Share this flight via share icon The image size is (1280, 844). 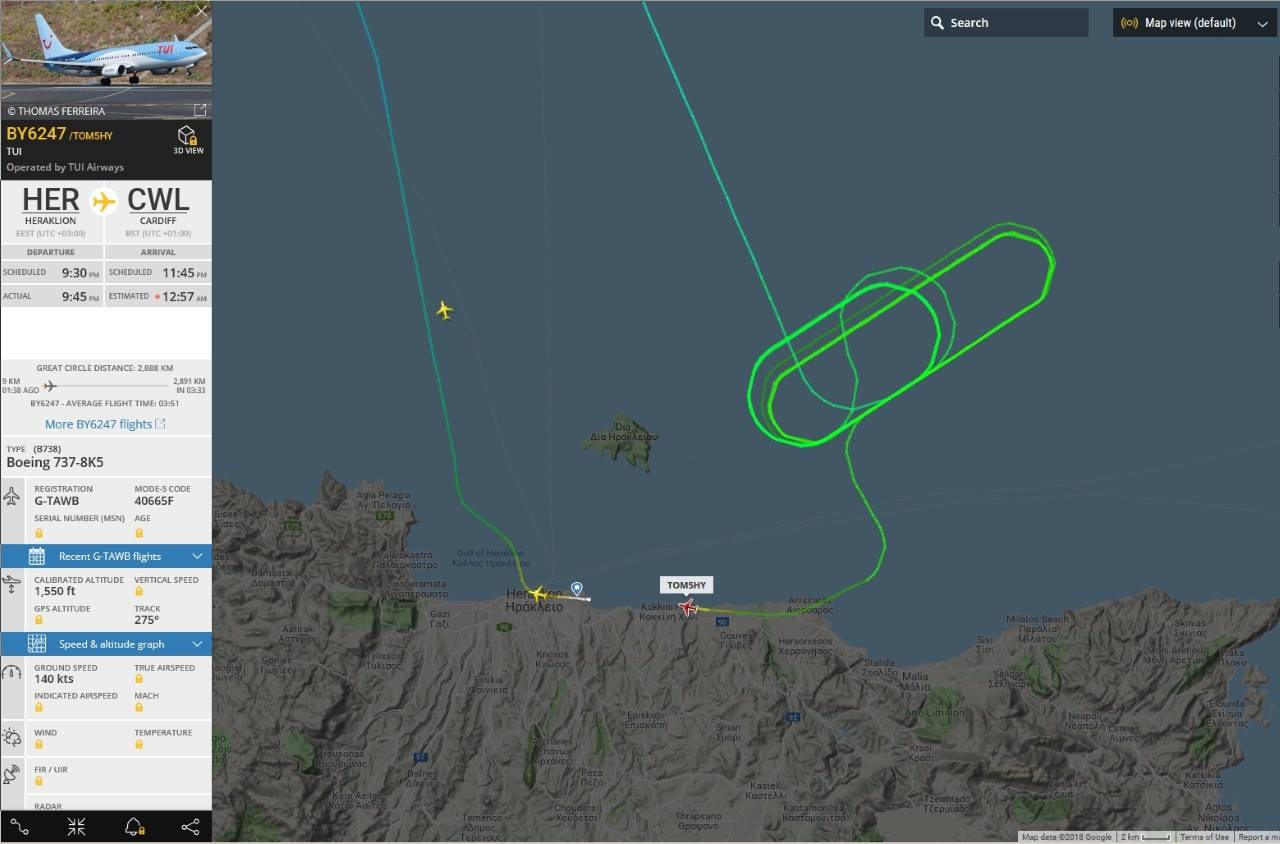click(190, 826)
